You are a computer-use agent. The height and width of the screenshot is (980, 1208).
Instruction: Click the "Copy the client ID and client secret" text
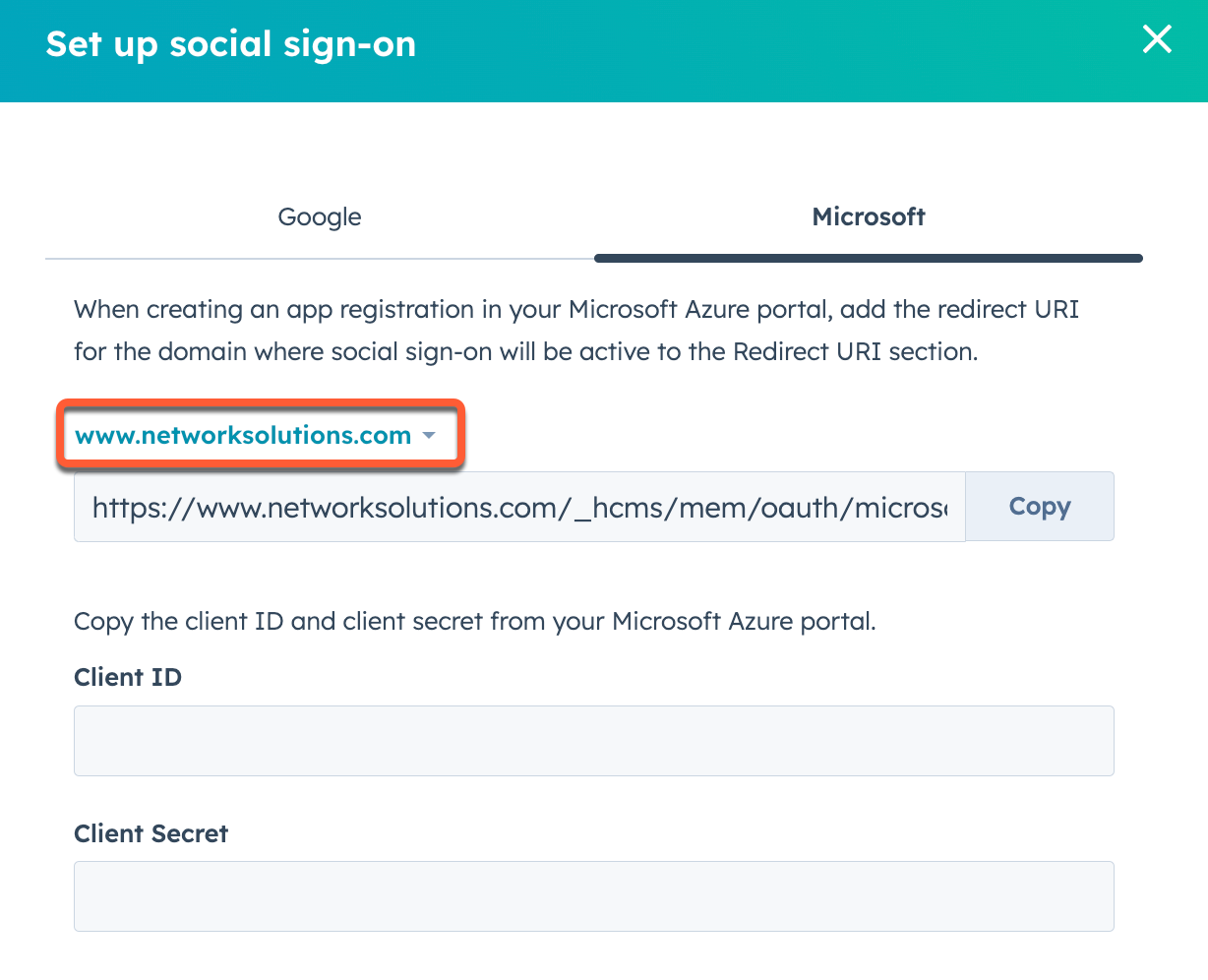(x=474, y=622)
